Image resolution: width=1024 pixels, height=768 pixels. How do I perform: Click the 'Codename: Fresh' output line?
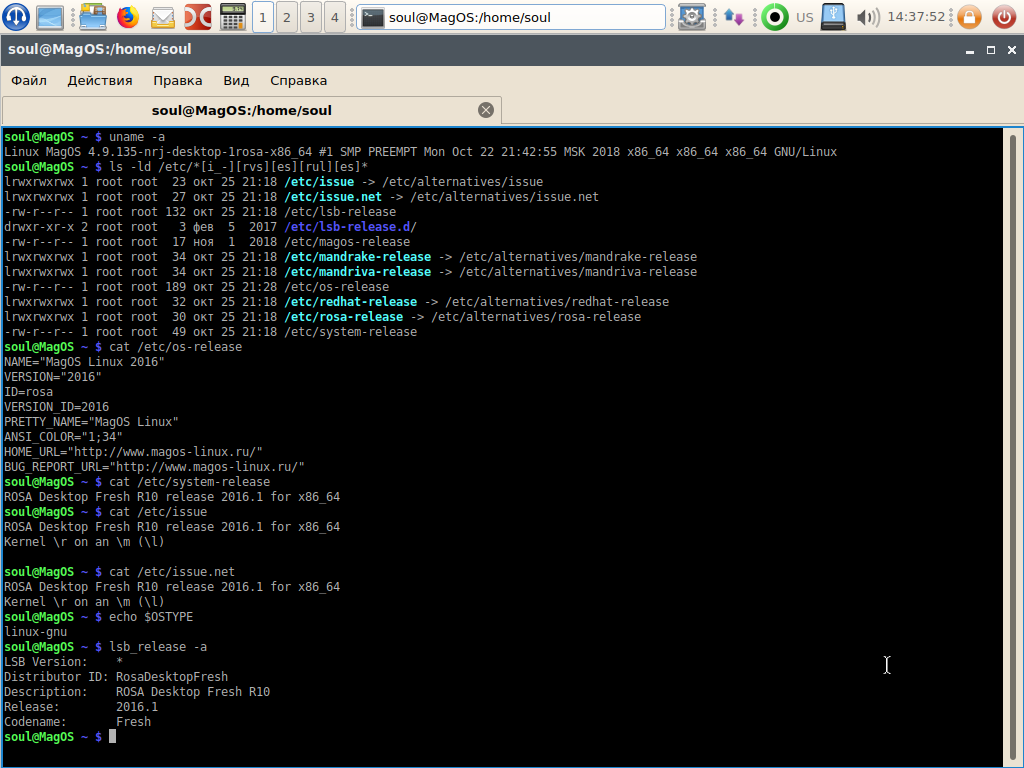[x=78, y=722]
